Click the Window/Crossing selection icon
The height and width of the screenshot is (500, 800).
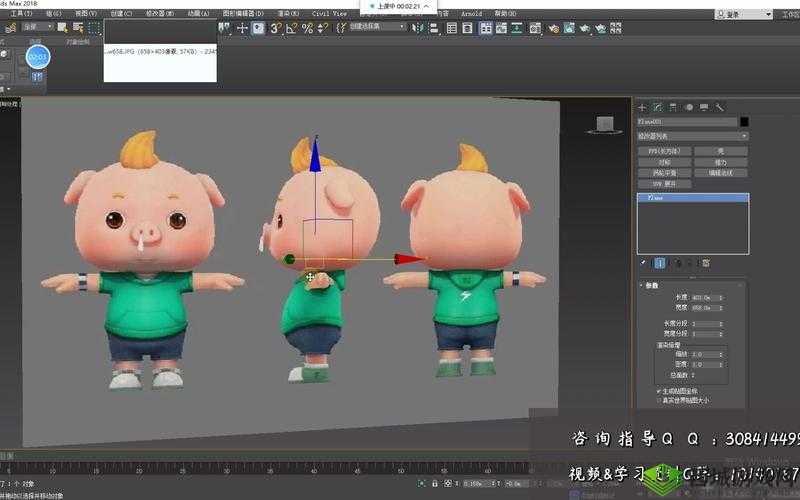click(95, 28)
